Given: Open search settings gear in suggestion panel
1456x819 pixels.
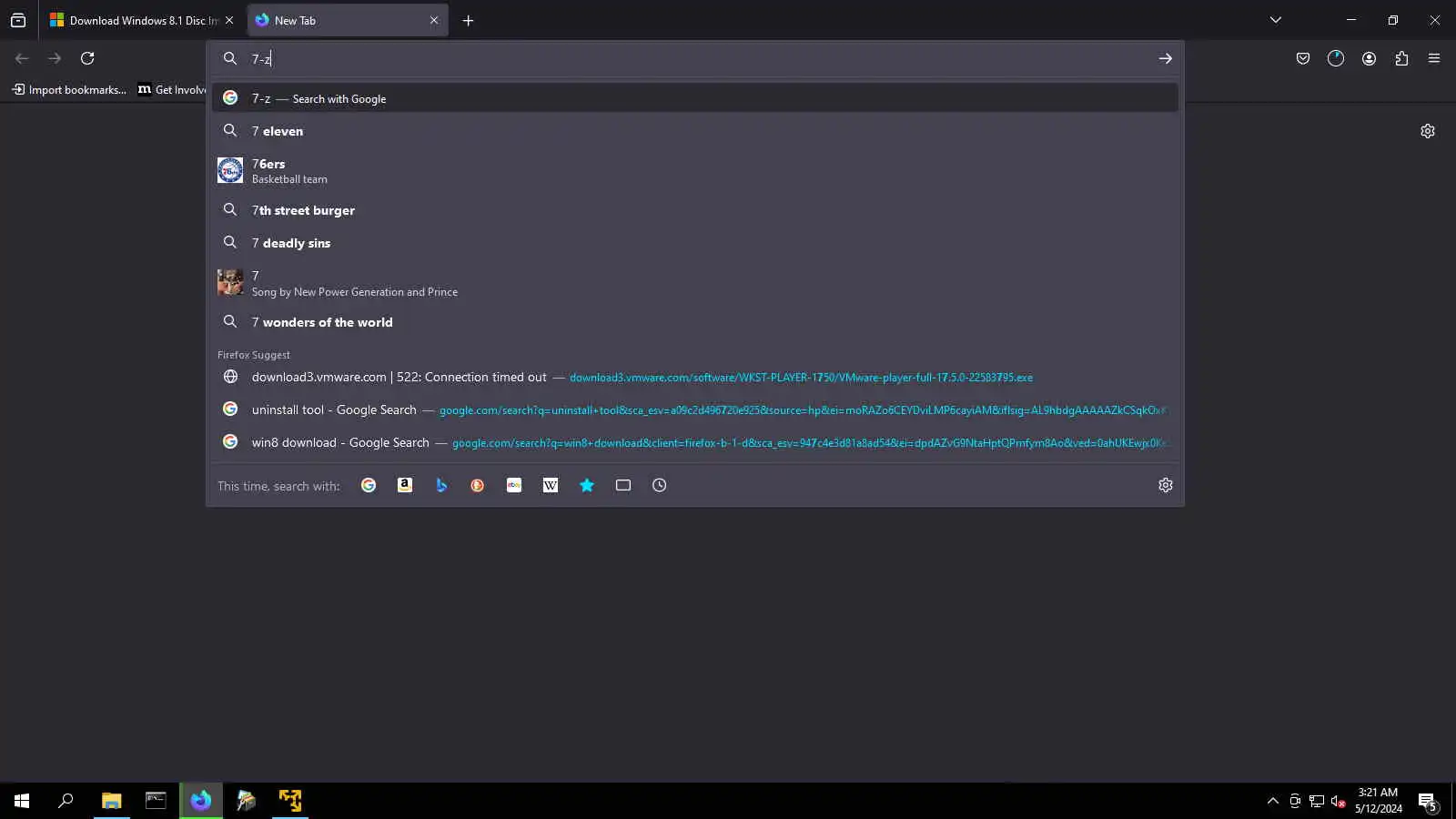Looking at the screenshot, I should pos(1166,485).
